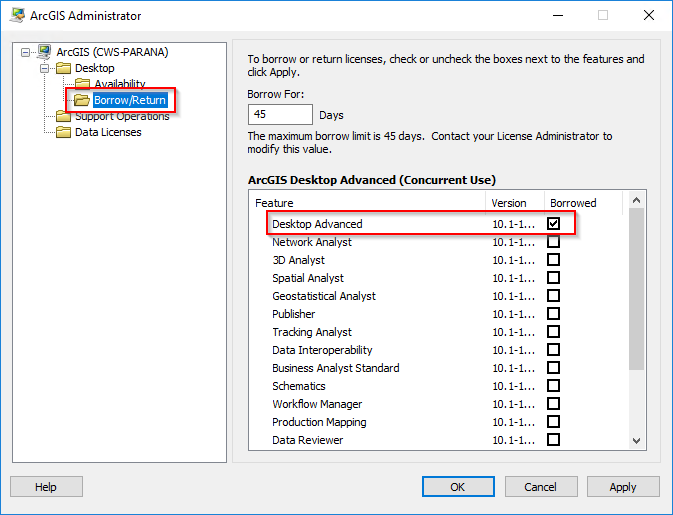Minimize the ArcGIS Administrator window
Screen dimensions: 673x515
coord(558,15)
